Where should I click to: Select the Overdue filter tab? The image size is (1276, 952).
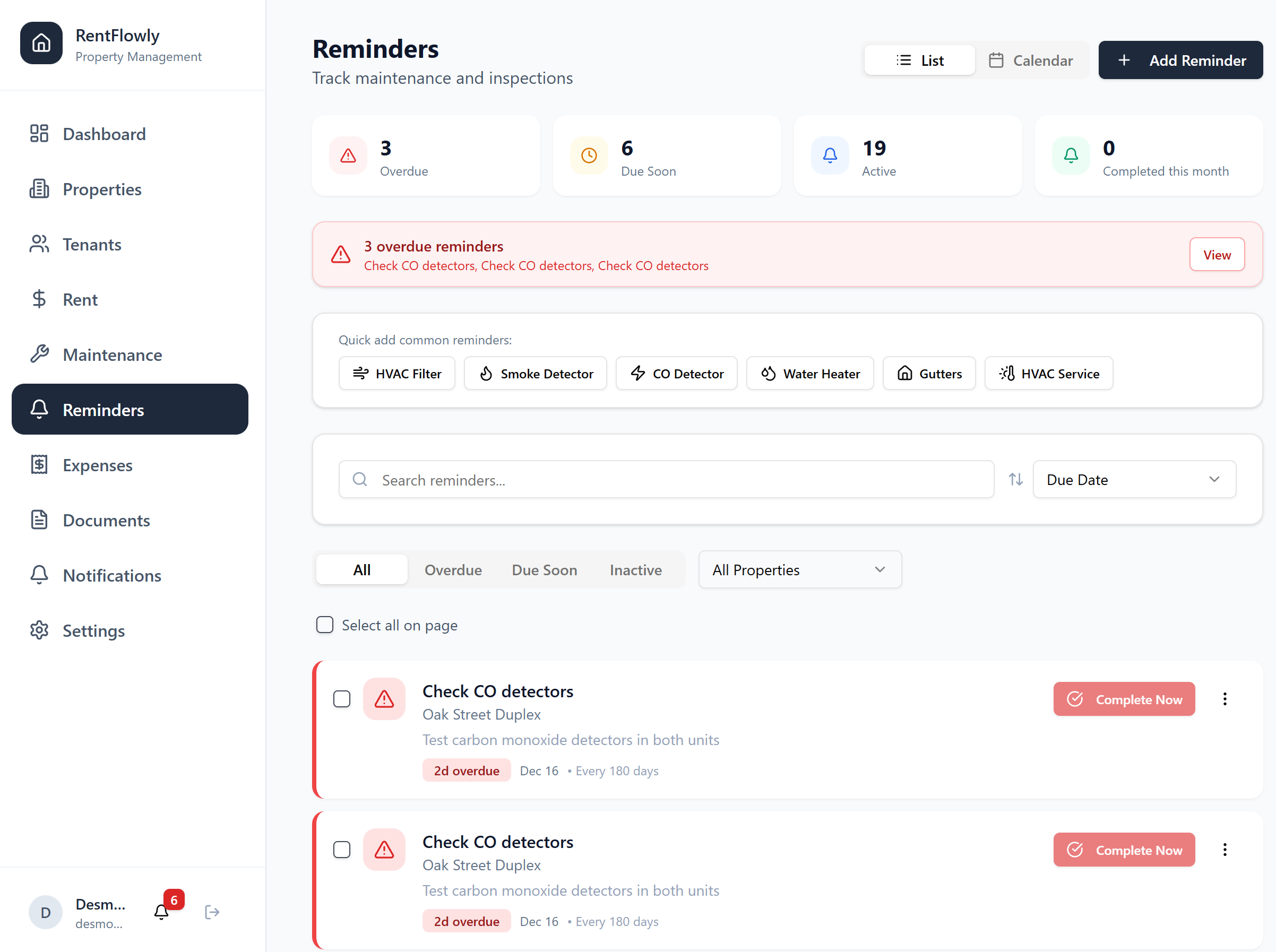pos(453,569)
